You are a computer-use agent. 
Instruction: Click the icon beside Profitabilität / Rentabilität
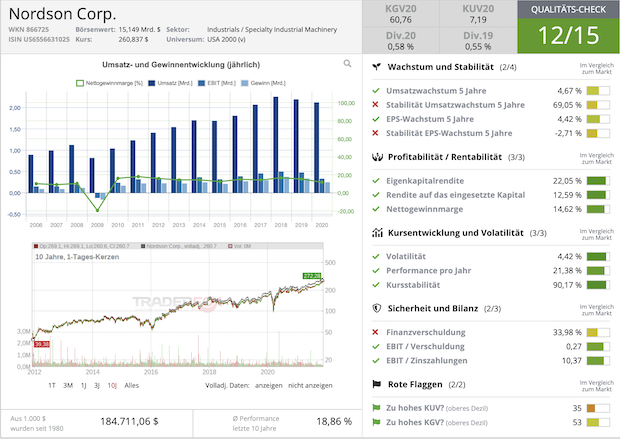pyautogui.click(x=377, y=157)
